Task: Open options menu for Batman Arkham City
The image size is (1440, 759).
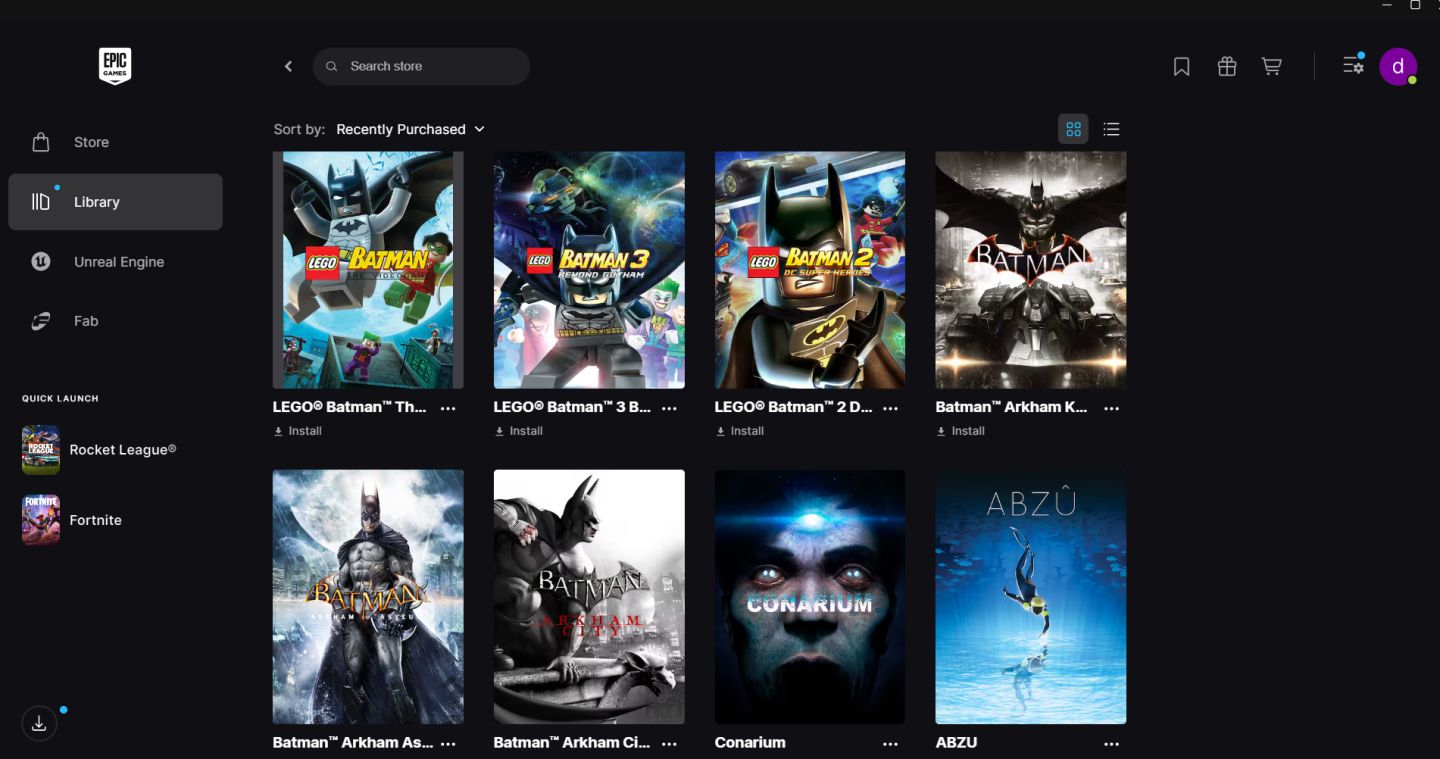Action: (669, 744)
